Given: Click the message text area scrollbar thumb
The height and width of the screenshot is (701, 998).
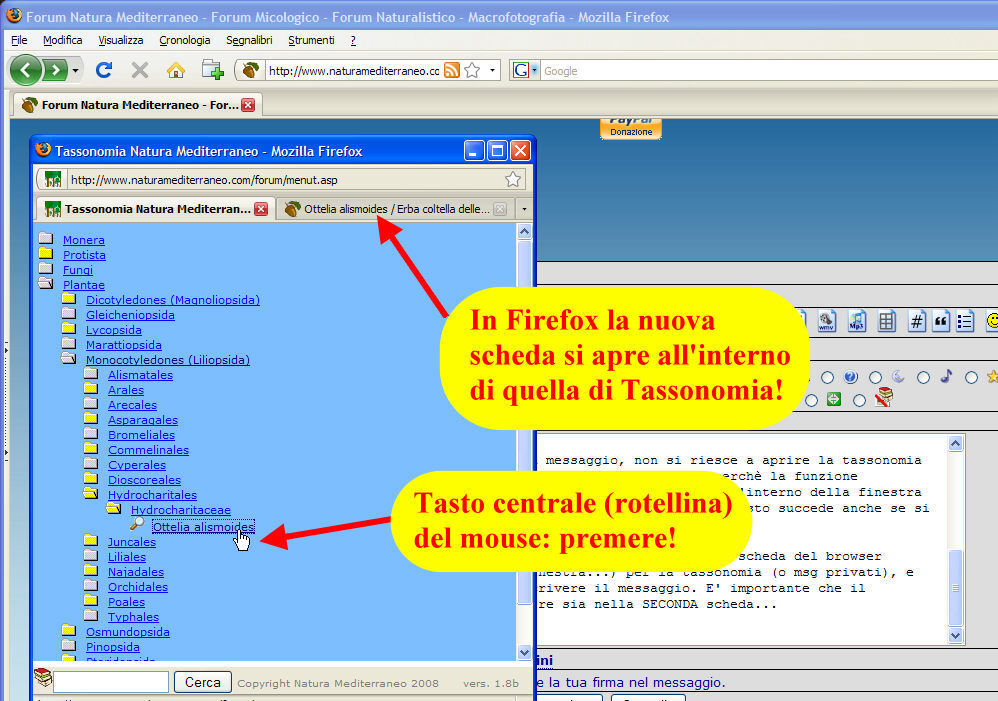Looking at the screenshot, I should pyautogui.click(x=955, y=588).
